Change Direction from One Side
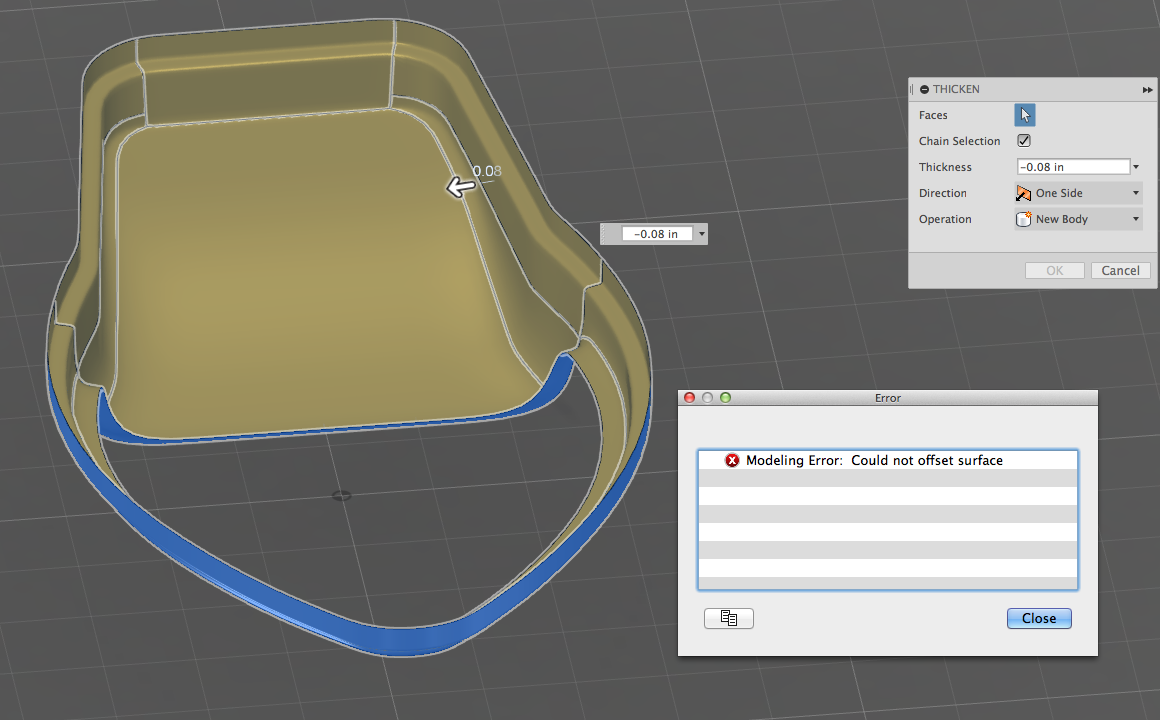1160x720 pixels. pyautogui.click(x=1134, y=193)
